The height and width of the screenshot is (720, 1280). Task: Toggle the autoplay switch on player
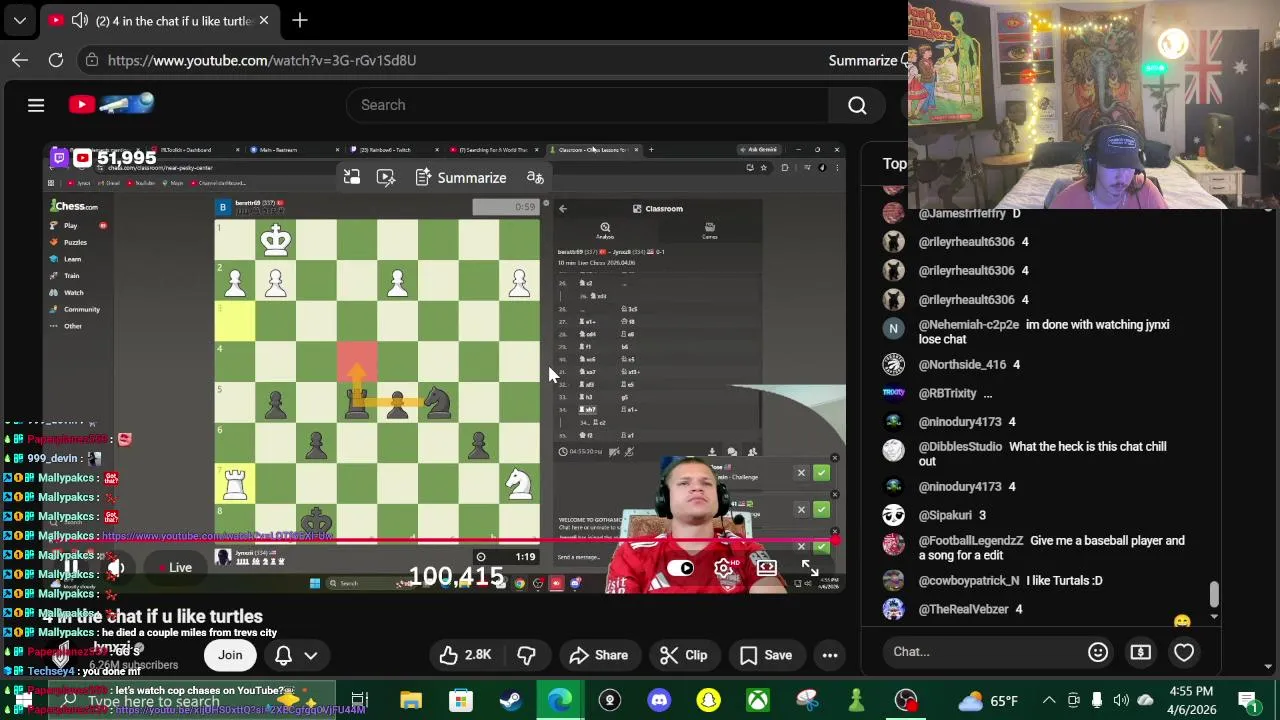pyautogui.click(x=681, y=568)
